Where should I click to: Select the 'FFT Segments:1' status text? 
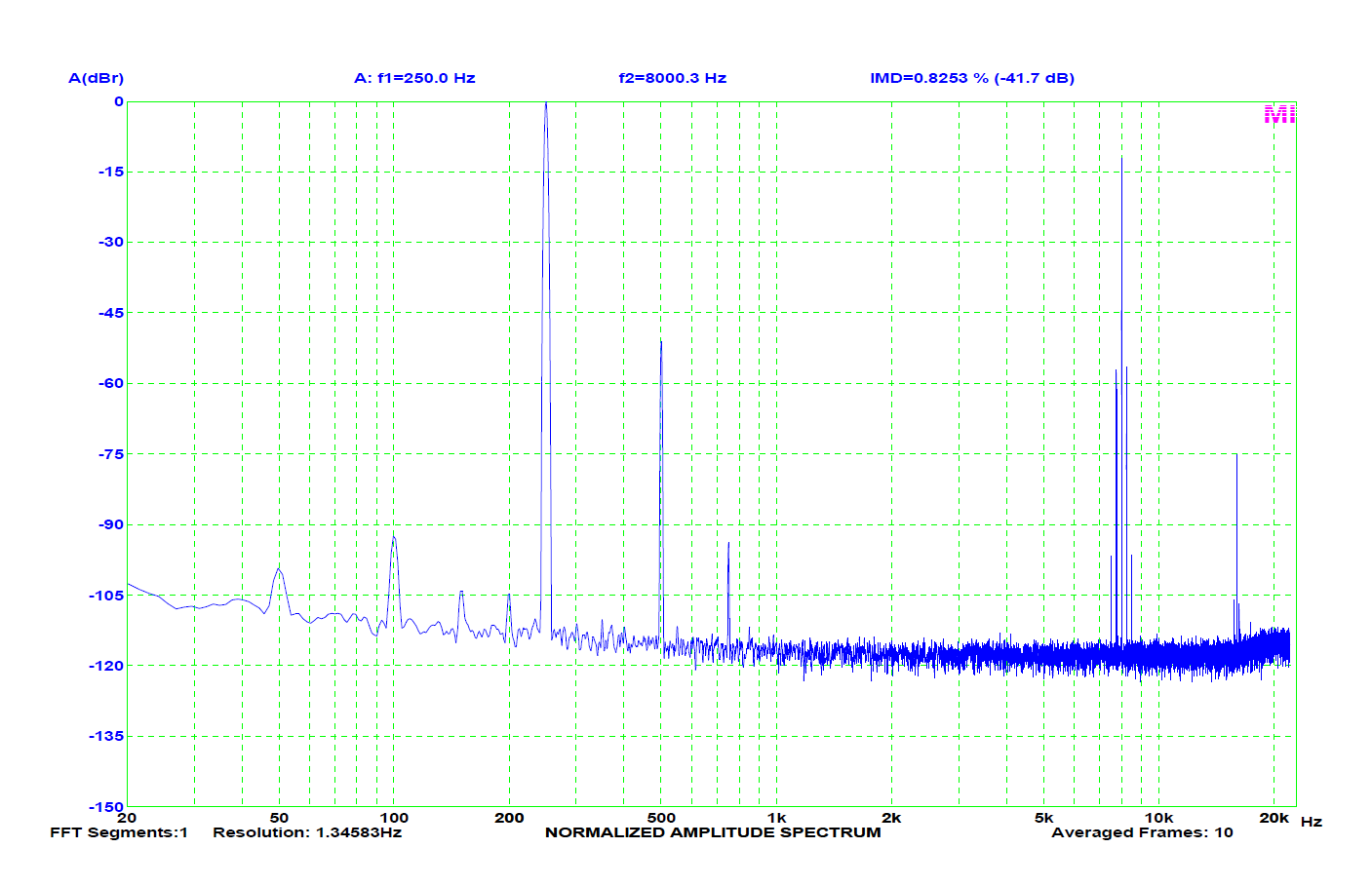[119, 832]
